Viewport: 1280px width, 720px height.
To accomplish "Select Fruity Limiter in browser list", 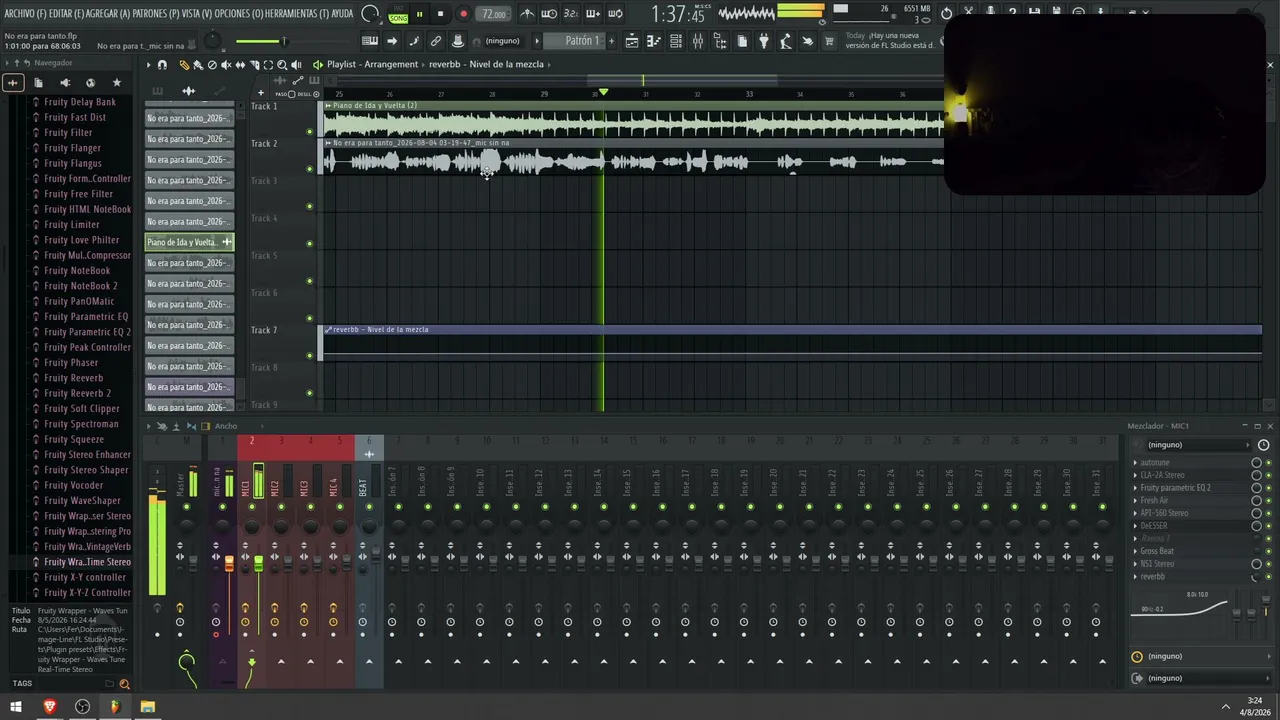I will pos(72,225).
